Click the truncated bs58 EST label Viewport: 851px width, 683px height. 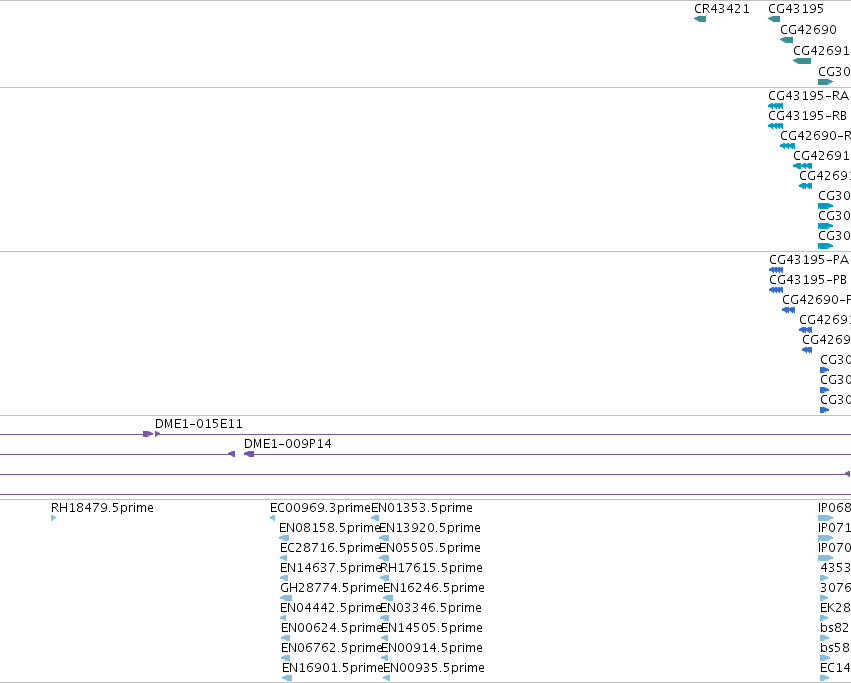(835, 649)
